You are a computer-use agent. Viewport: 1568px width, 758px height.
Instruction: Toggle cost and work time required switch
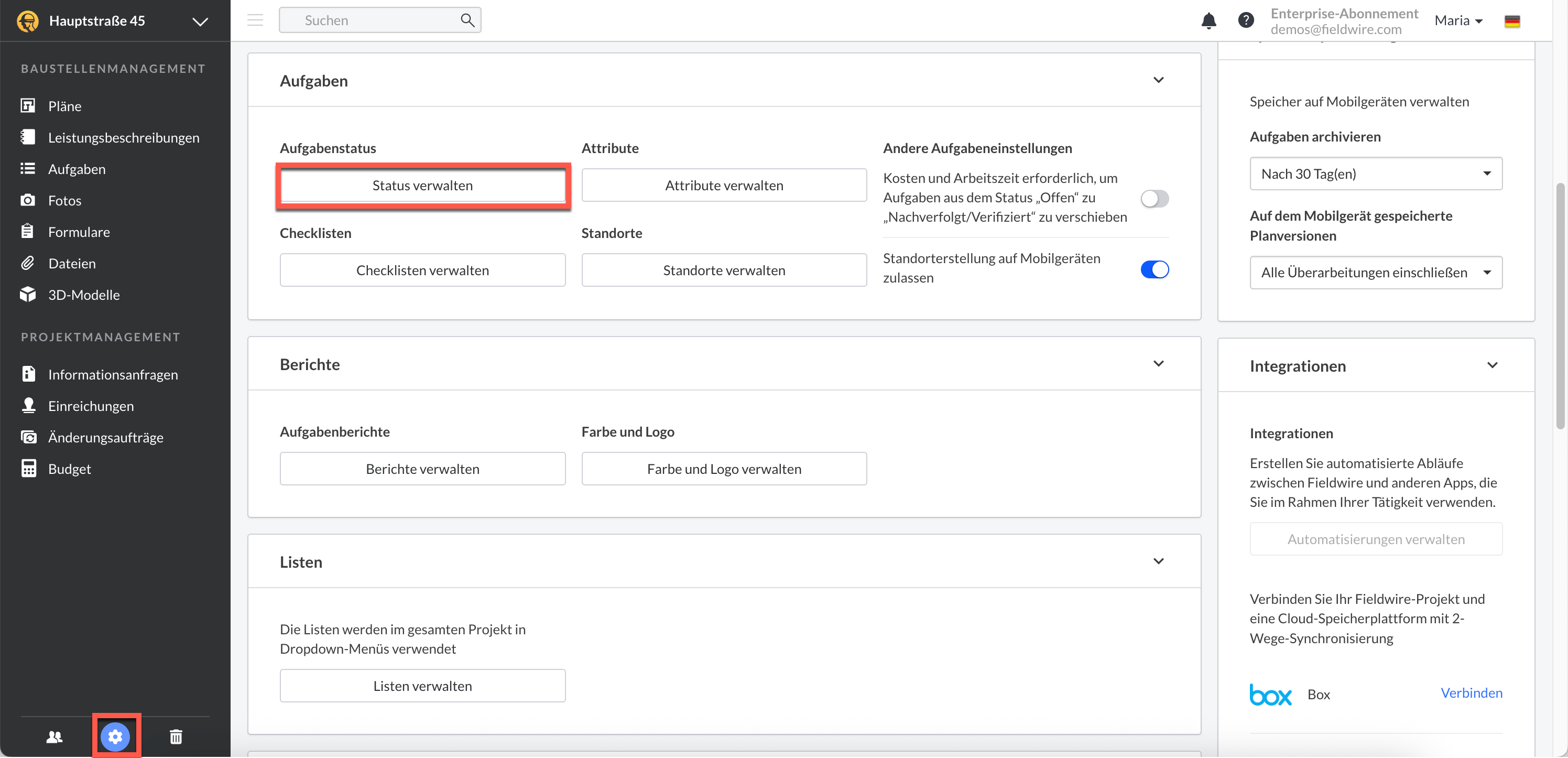pos(1154,199)
